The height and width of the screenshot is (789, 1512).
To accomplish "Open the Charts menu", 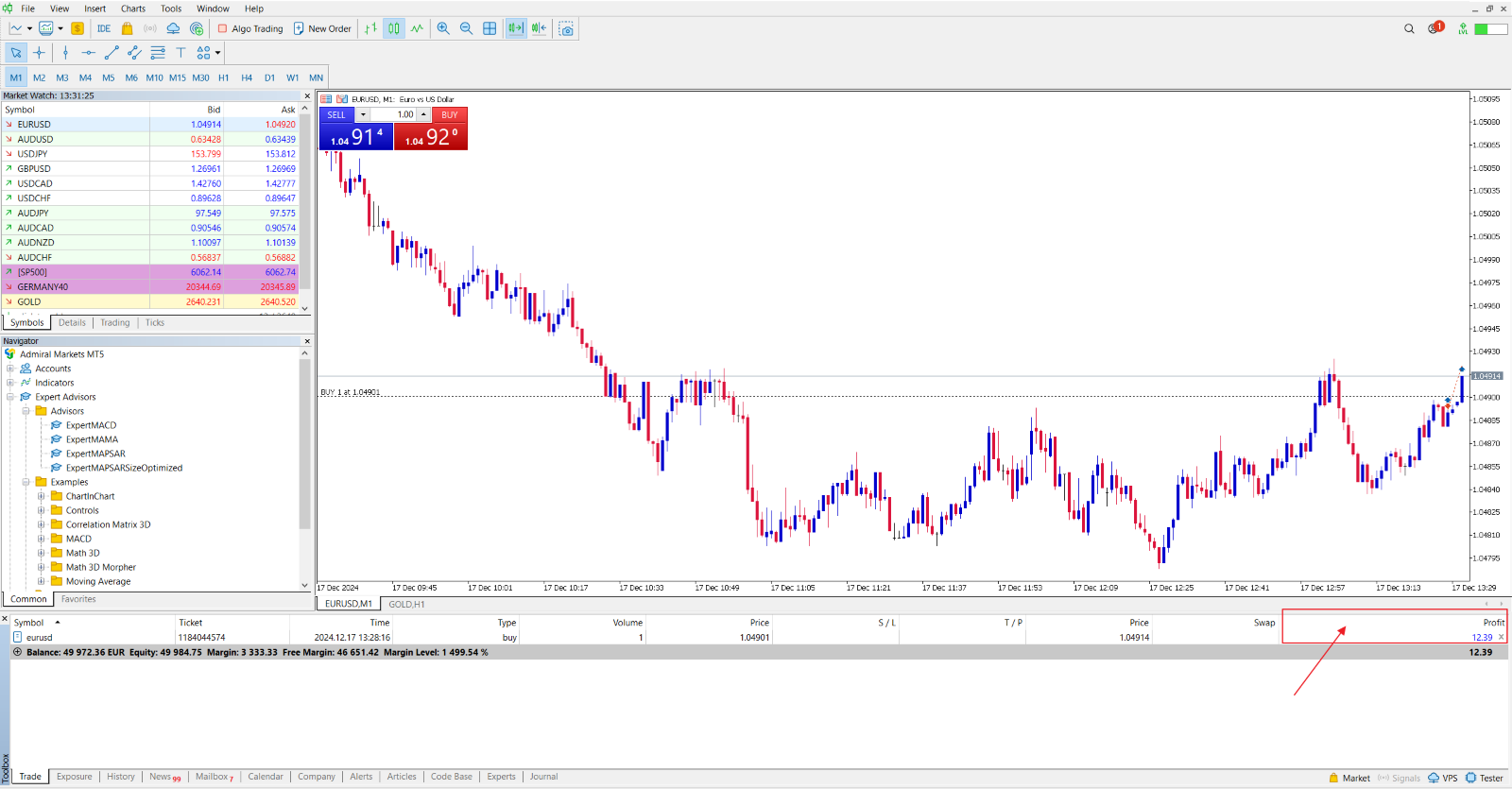I will point(132,9).
